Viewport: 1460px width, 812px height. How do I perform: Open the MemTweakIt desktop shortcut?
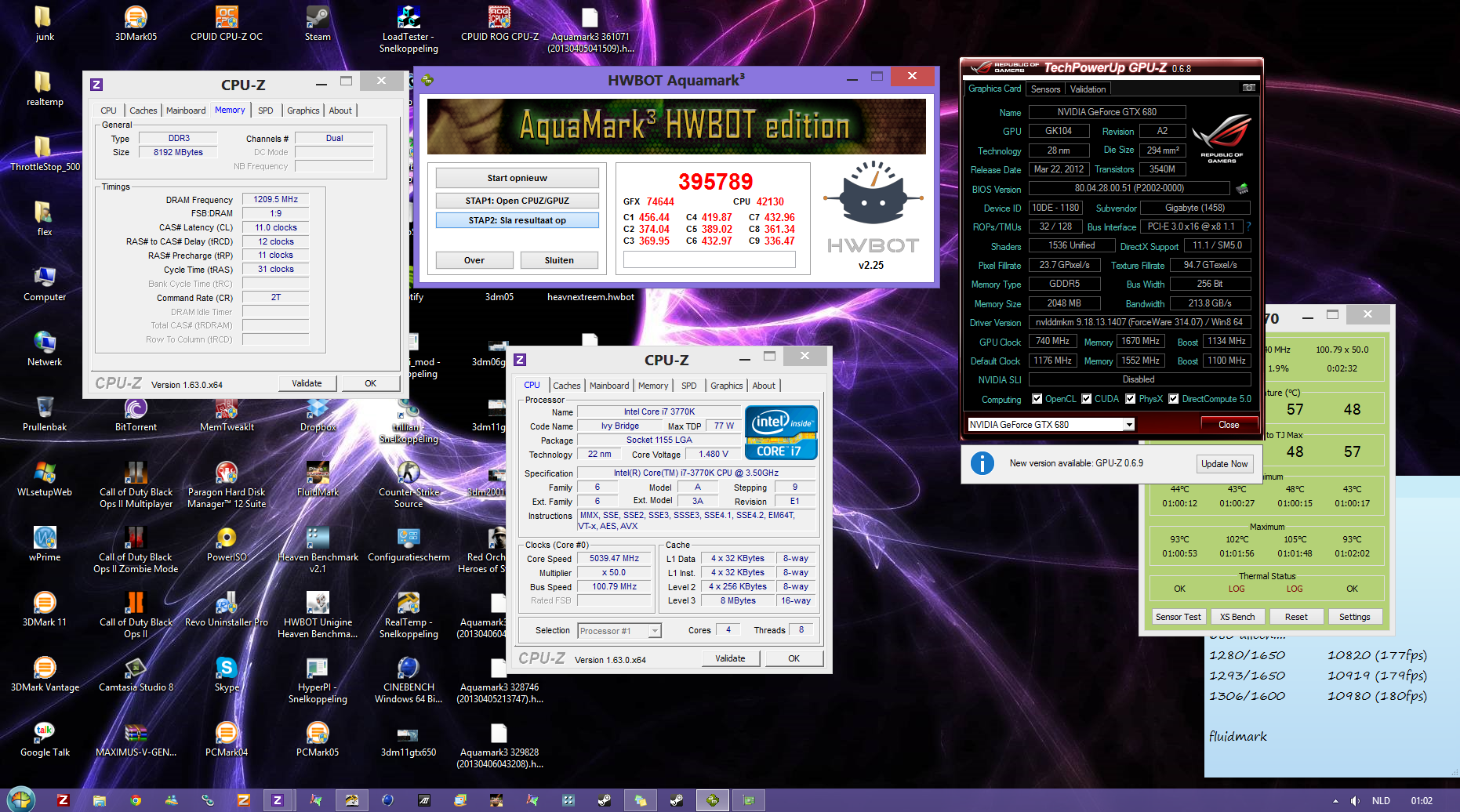coord(227,414)
